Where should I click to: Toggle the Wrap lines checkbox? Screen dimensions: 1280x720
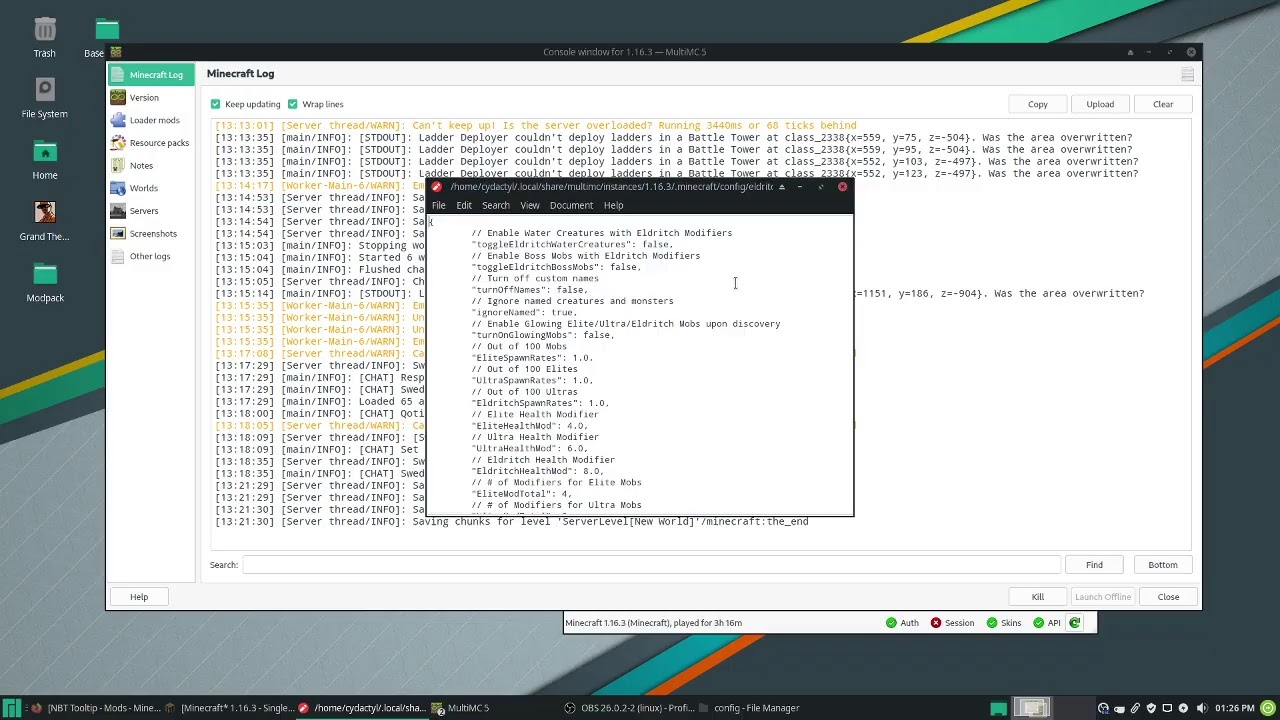(x=292, y=104)
